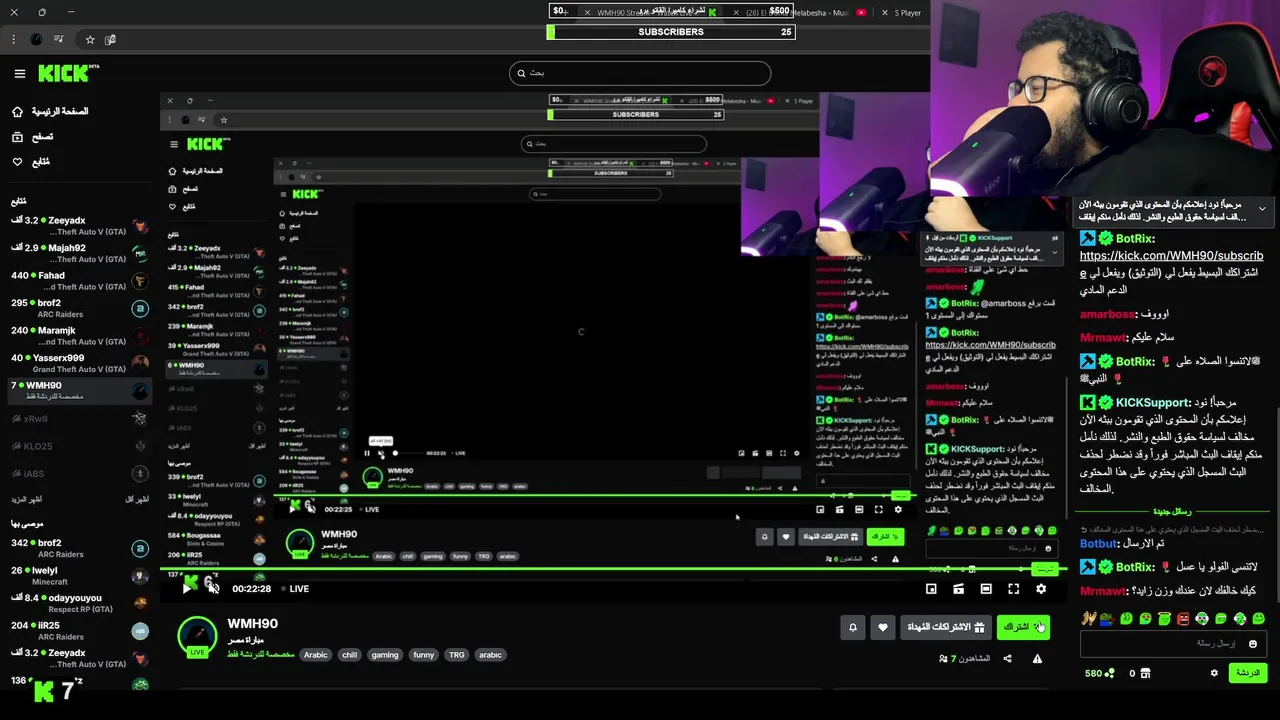The width and height of the screenshot is (1280, 720).
Task: Toggle picture-in-picture mini player
Action: [x=931, y=589]
